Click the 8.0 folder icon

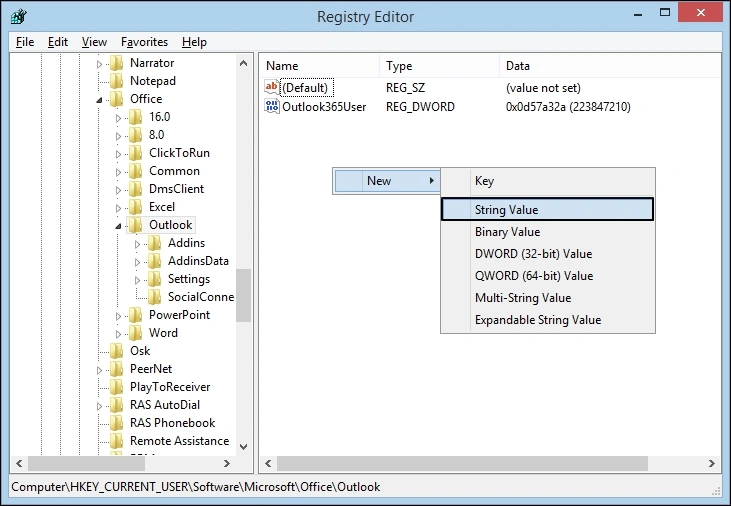[x=135, y=135]
